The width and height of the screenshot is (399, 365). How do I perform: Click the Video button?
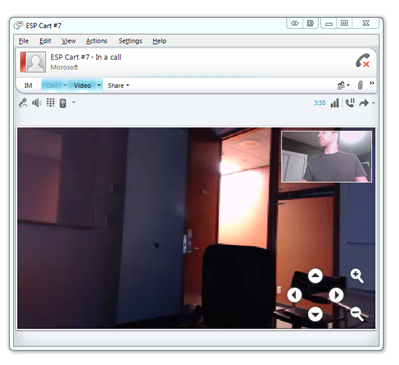(82, 86)
